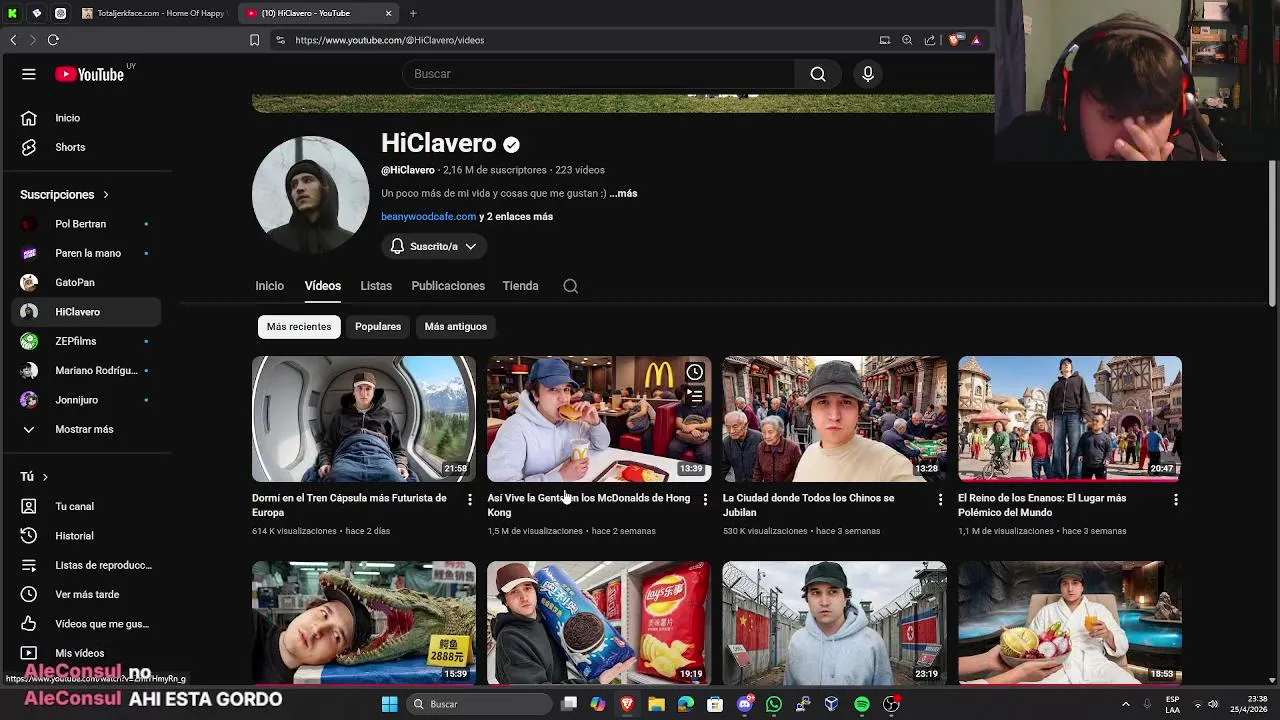This screenshot has height=720, width=1280.
Task: Open Brave Shields lion icon
Action: pos(954,40)
